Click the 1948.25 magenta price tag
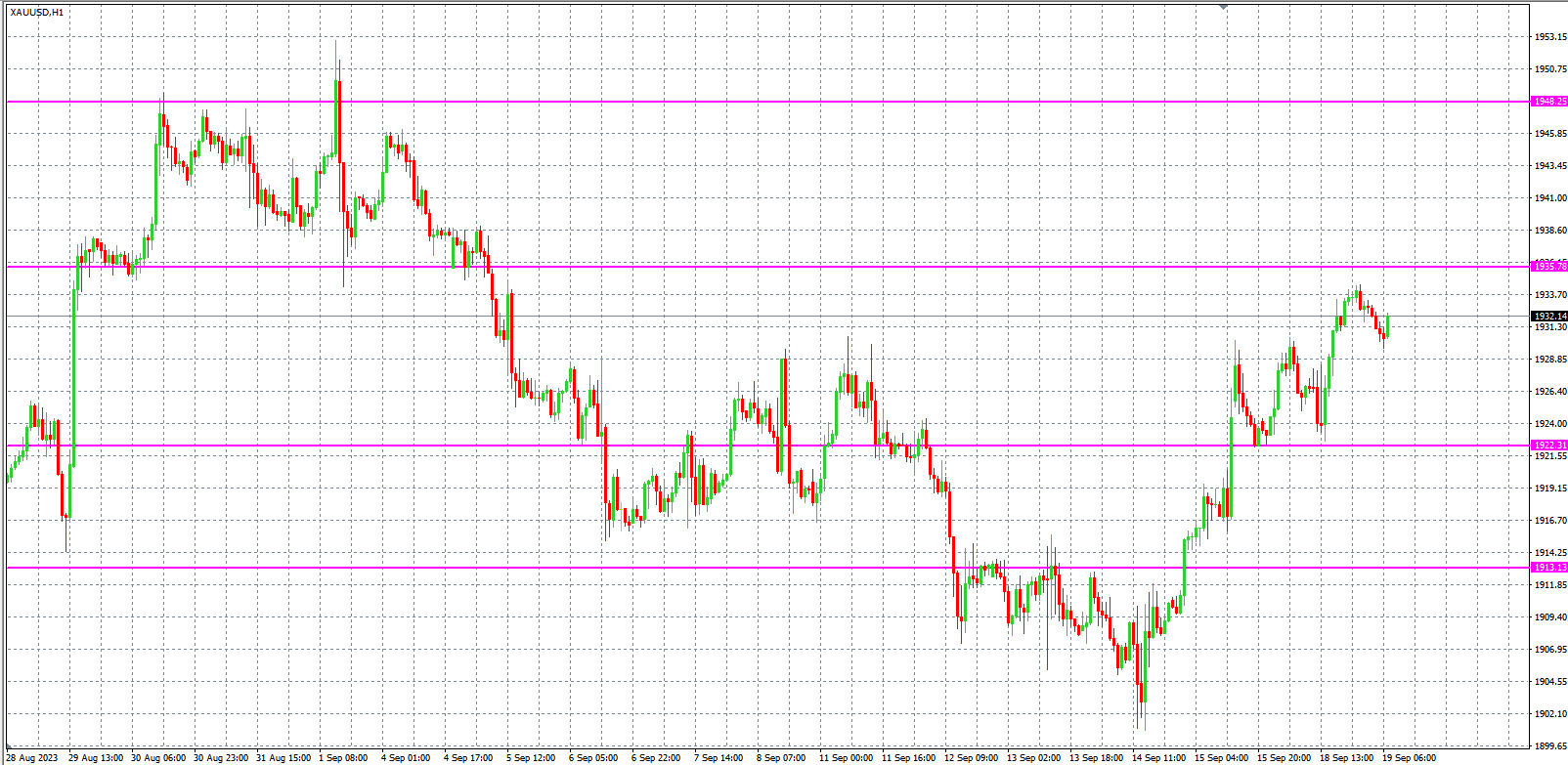This screenshot has height=765, width=1568. (x=1549, y=102)
